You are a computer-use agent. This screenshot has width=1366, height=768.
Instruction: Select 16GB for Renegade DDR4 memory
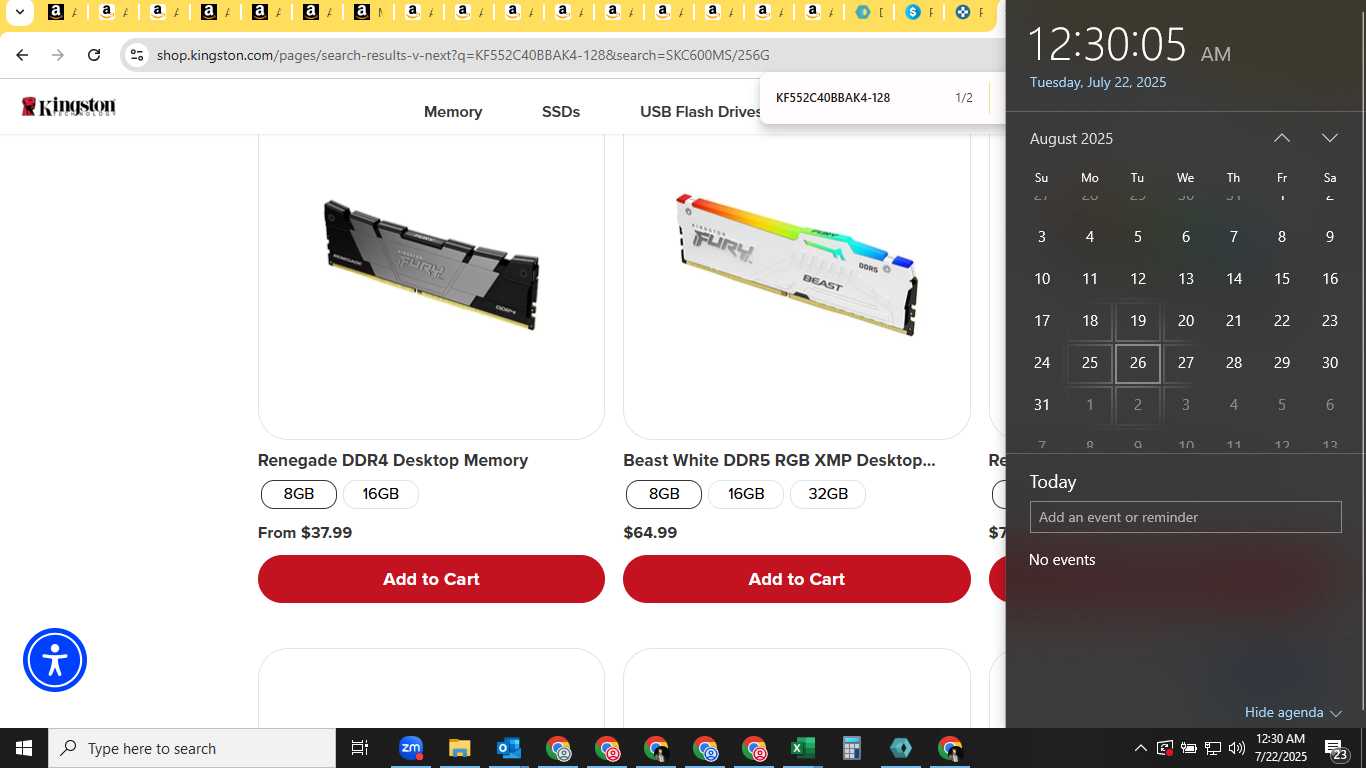(x=381, y=494)
